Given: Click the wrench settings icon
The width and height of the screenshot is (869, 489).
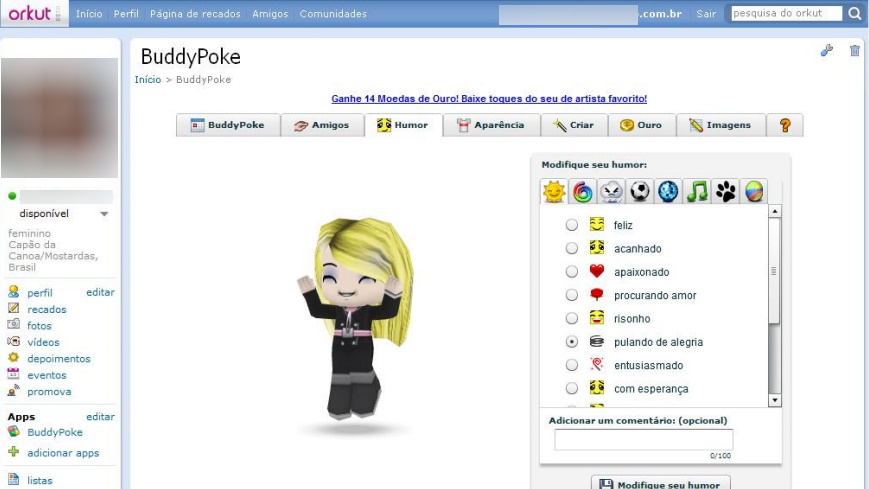Looking at the screenshot, I should pyautogui.click(x=826, y=51).
